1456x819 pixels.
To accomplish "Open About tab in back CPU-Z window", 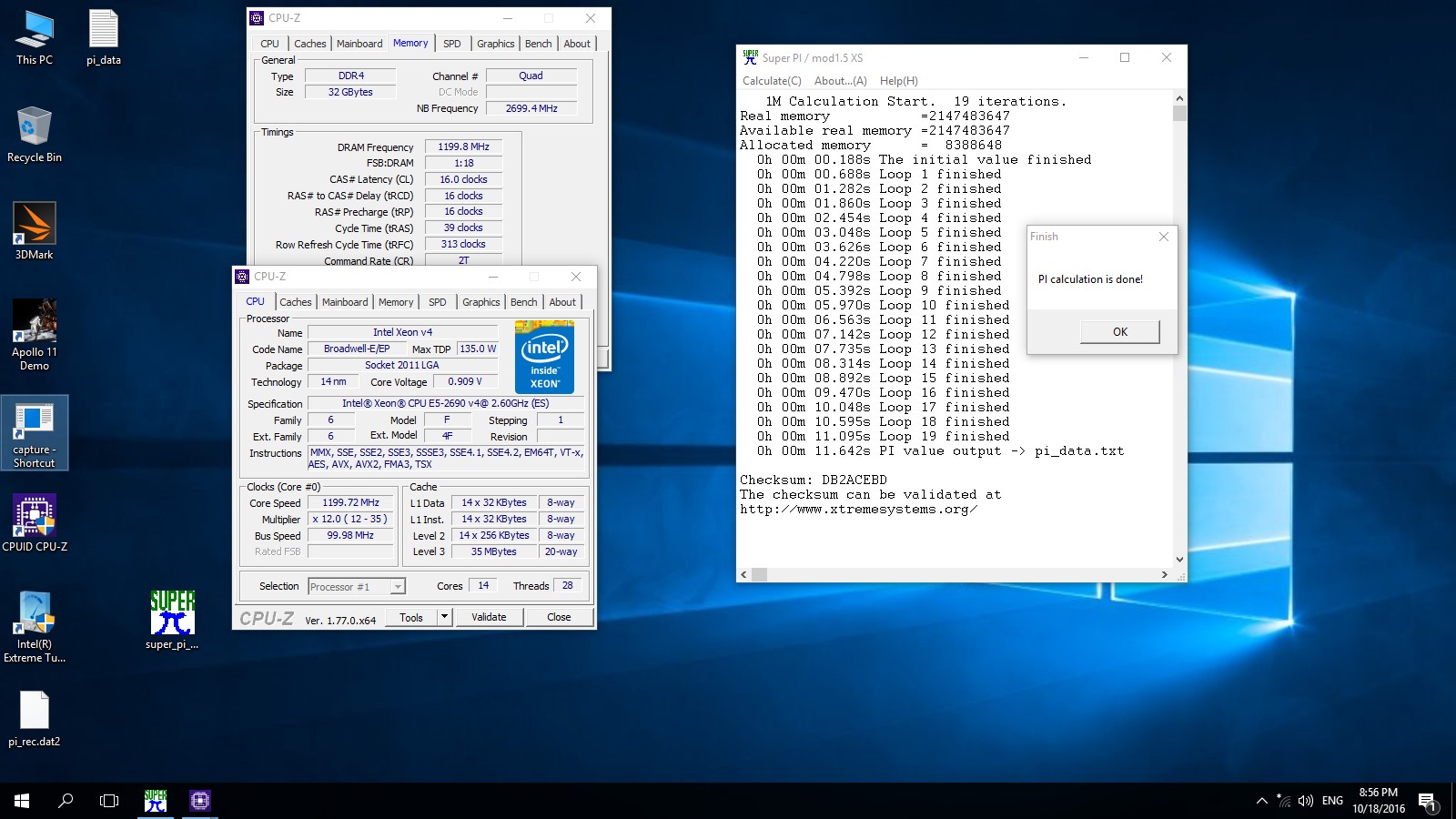I will pyautogui.click(x=577, y=44).
